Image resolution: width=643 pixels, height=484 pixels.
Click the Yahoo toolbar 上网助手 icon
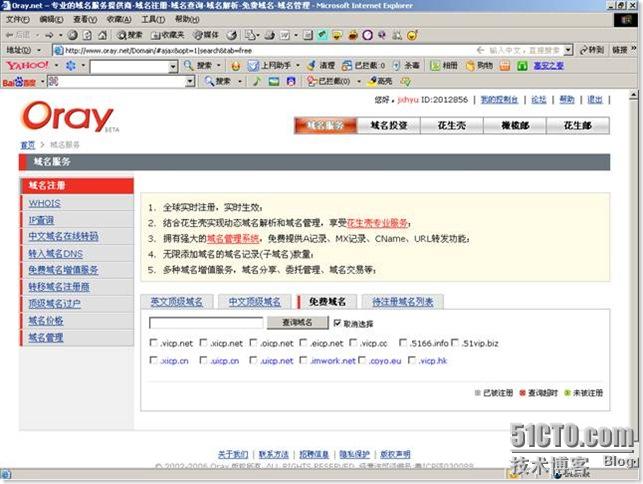(x=253, y=65)
